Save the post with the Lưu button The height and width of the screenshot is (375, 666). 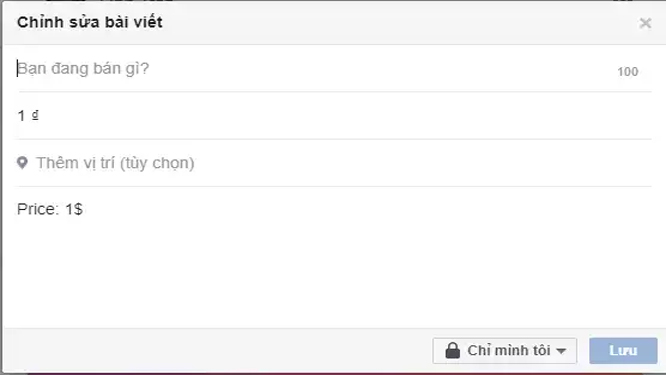(x=623, y=351)
